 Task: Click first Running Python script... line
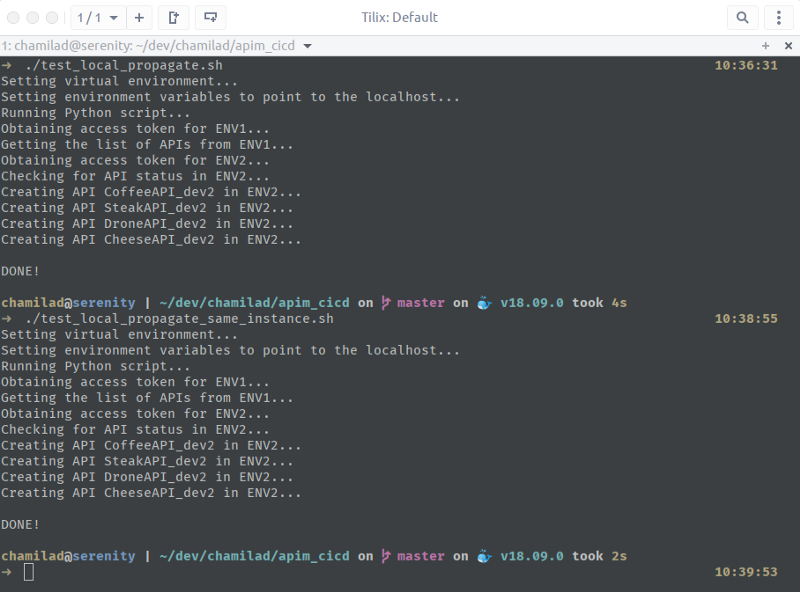tap(95, 113)
